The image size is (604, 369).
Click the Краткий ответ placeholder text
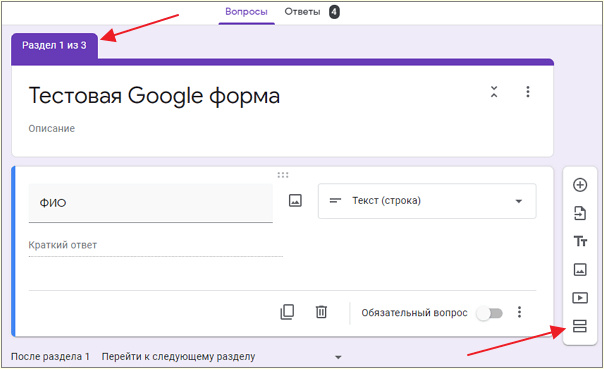pyautogui.click(x=62, y=245)
